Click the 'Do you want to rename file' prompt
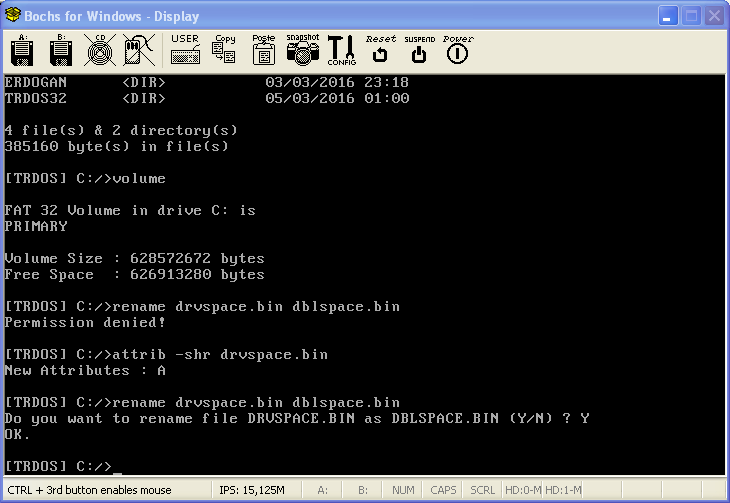This screenshot has height=503, width=730. click(297, 418)
